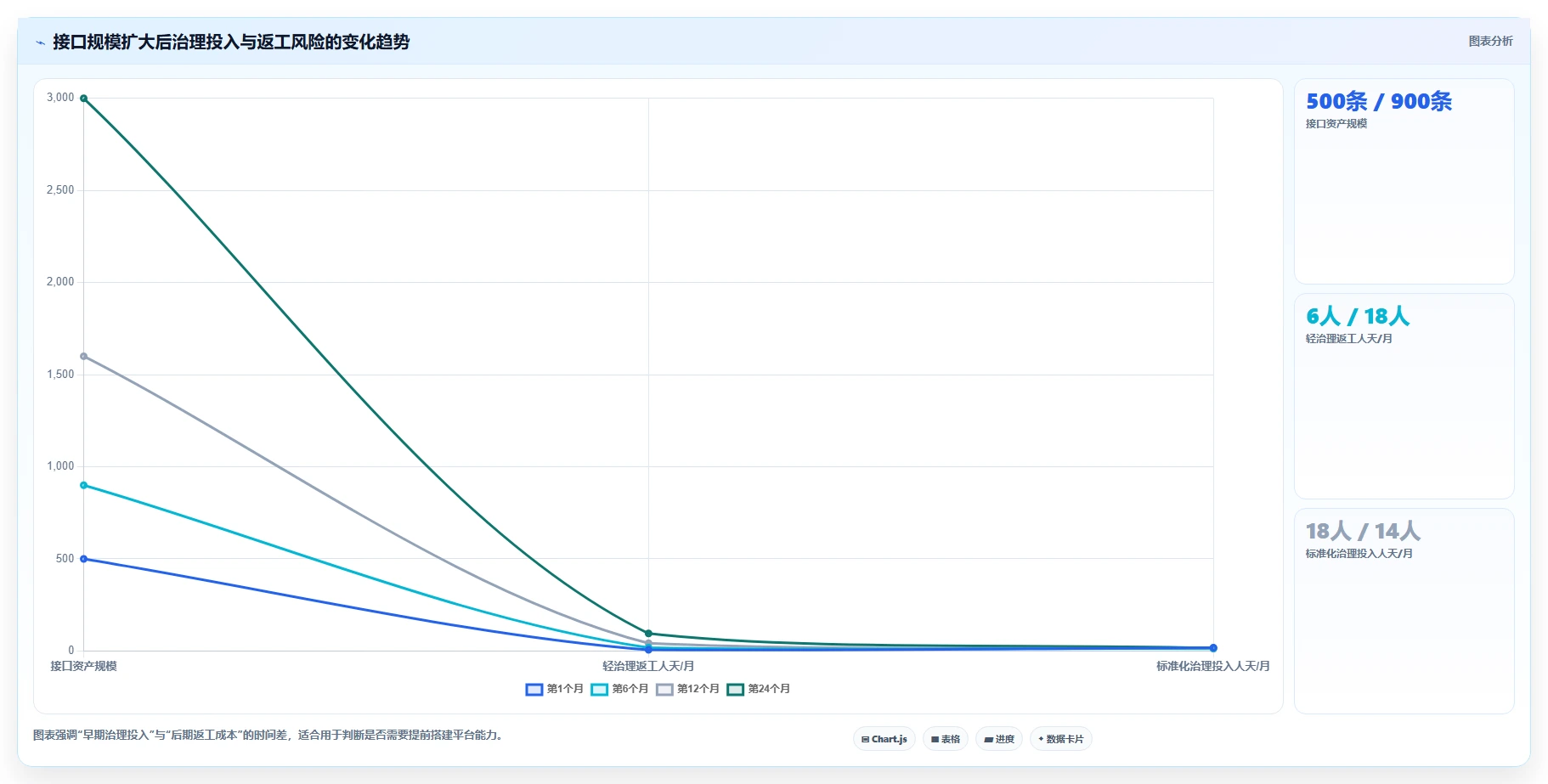The image size is (1548, 784).
Task: Click the 第1个月 data point at 500
Action: [83, 559]
